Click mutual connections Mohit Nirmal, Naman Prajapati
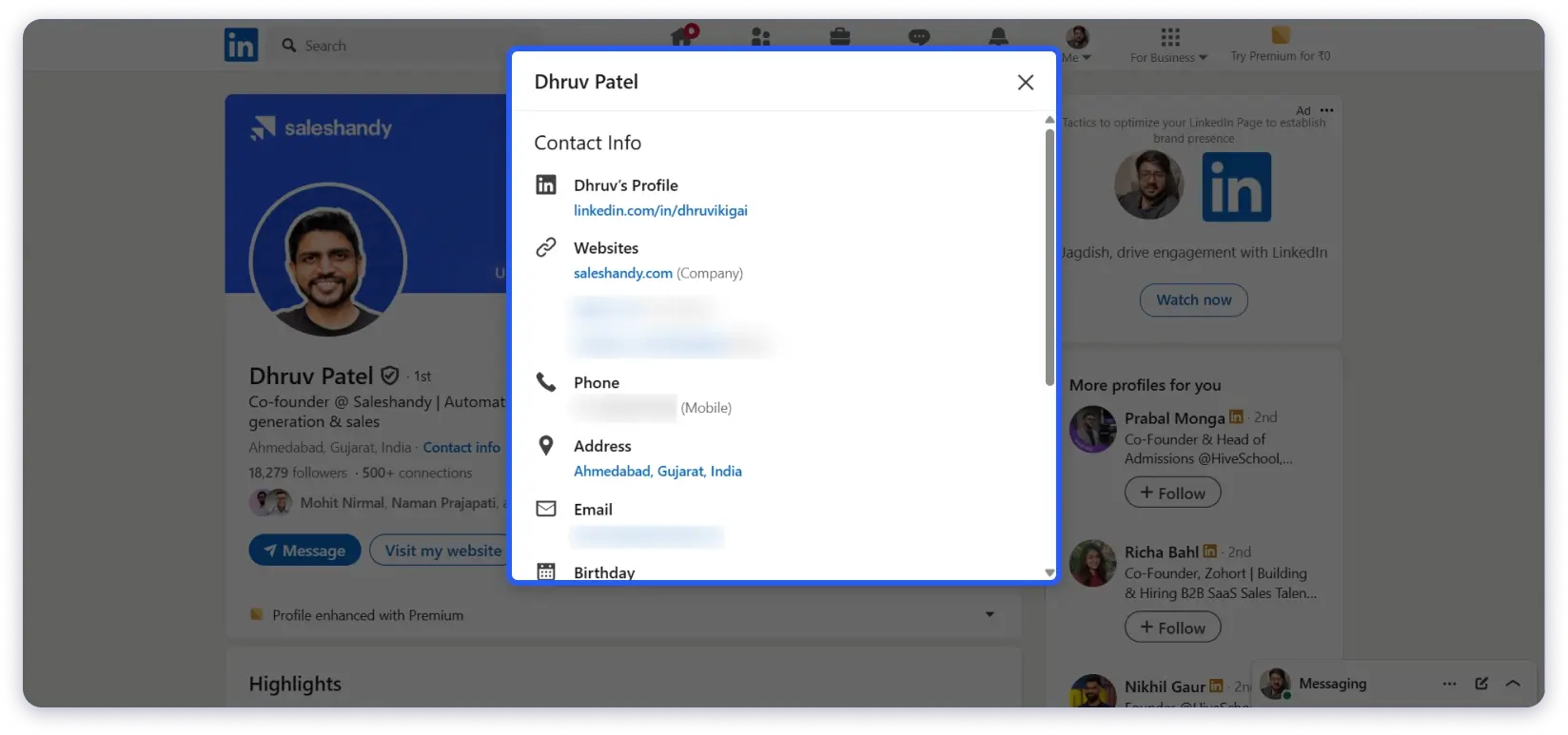Screen dimensions: 1568x735 click(x=399, y=502)
